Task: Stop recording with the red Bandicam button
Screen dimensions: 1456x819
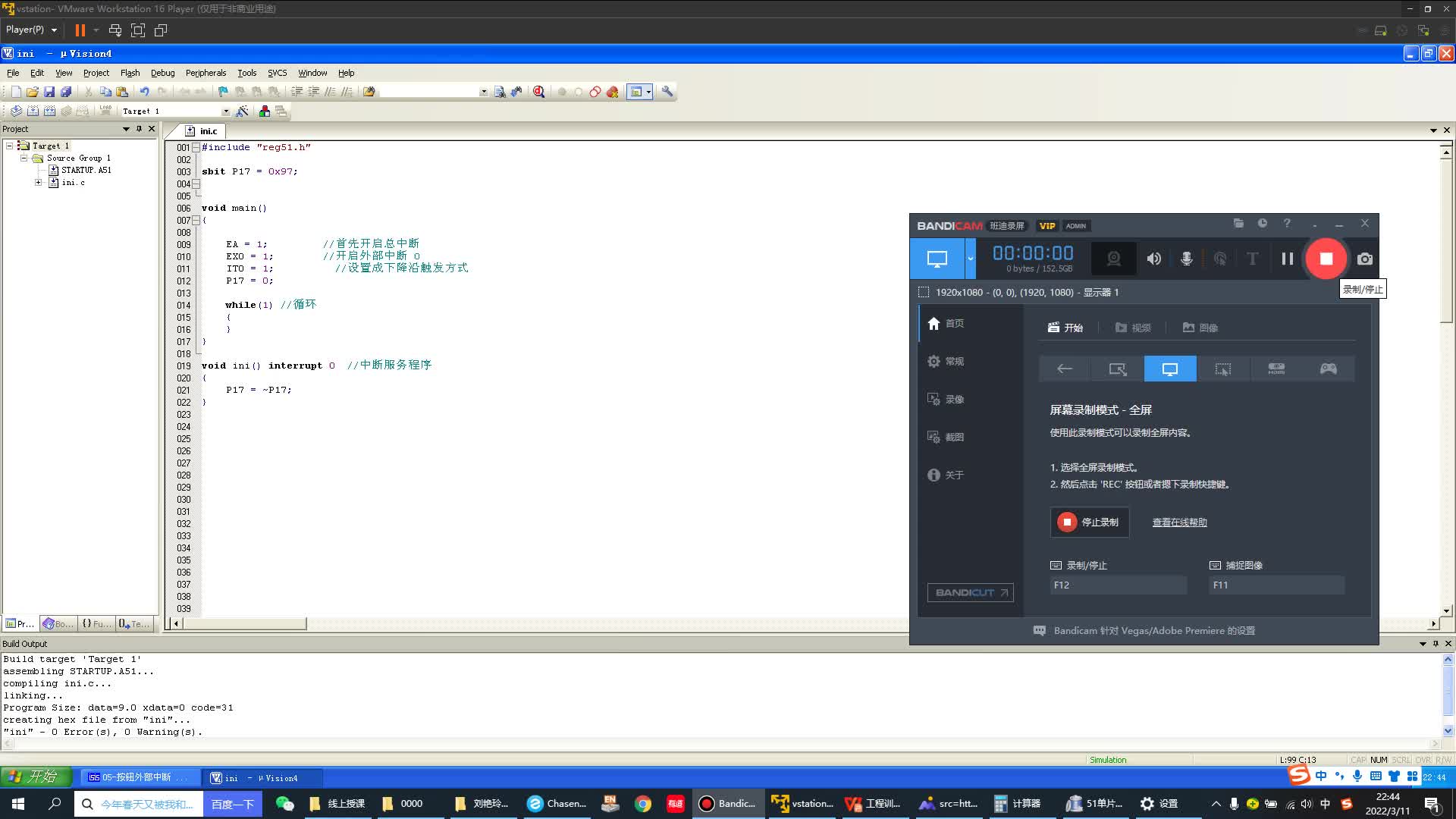Action: pyautogui.click(x=1326, y=259)
